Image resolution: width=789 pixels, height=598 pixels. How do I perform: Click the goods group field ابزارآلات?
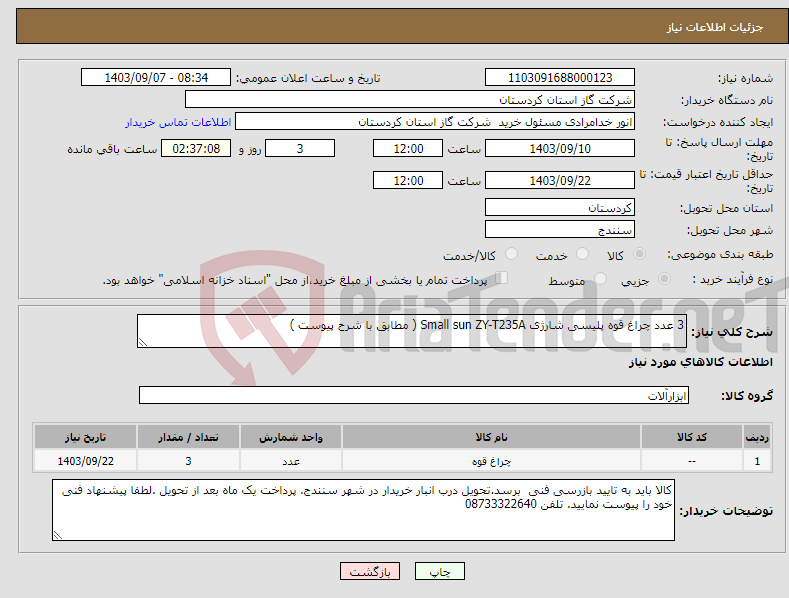click(x=414, y=395)
